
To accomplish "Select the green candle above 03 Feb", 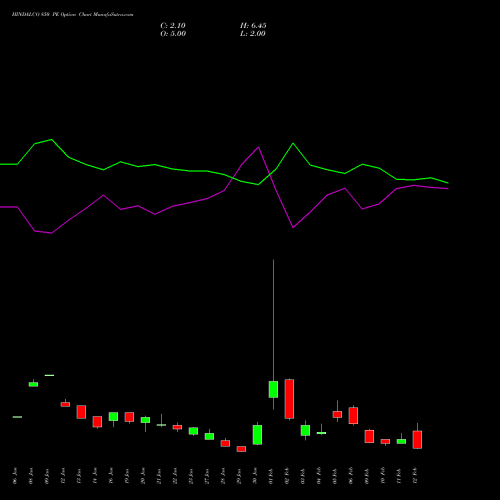I will point(305,430).
